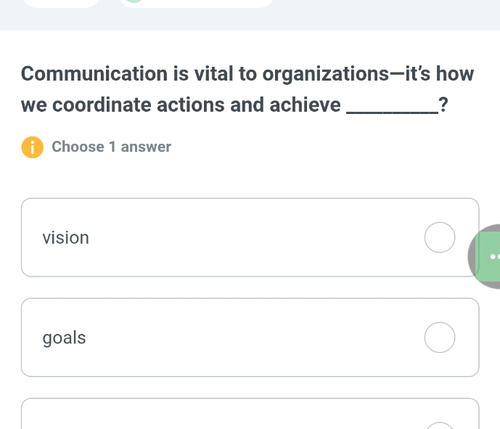Click the word goals label
This screenshot has width=500, height=429.
click(64, 338)
